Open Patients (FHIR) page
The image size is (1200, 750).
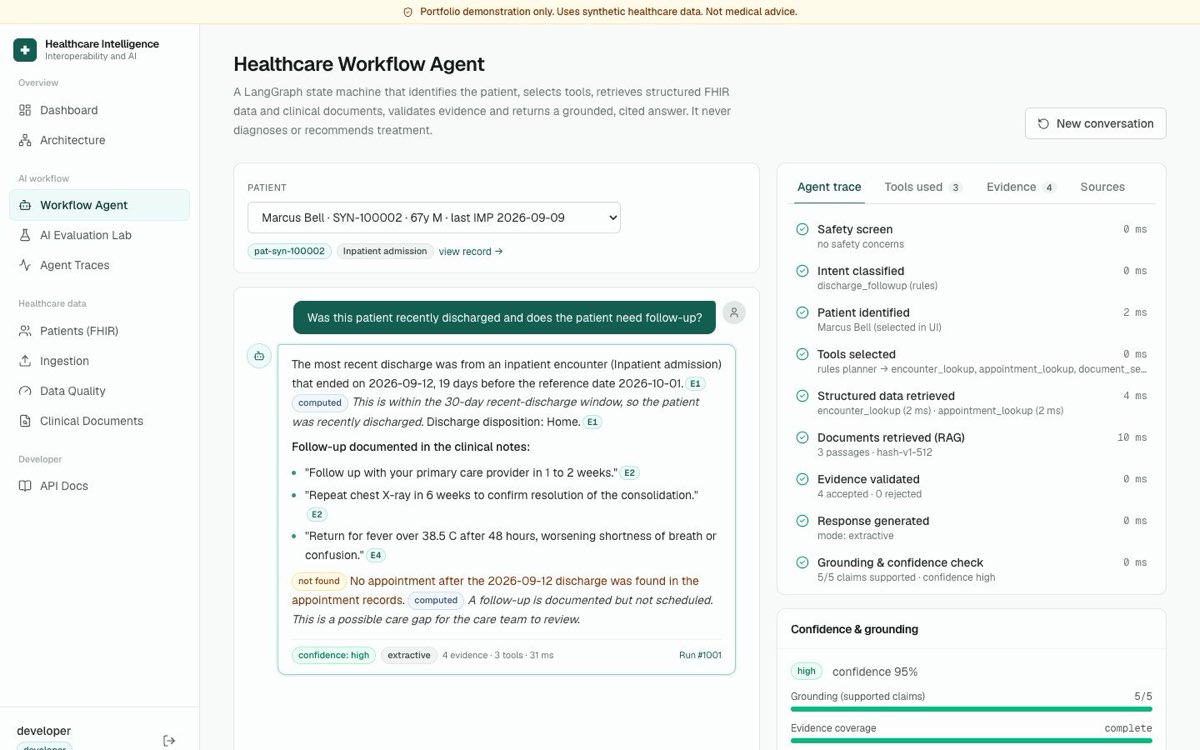click(99, 331)
